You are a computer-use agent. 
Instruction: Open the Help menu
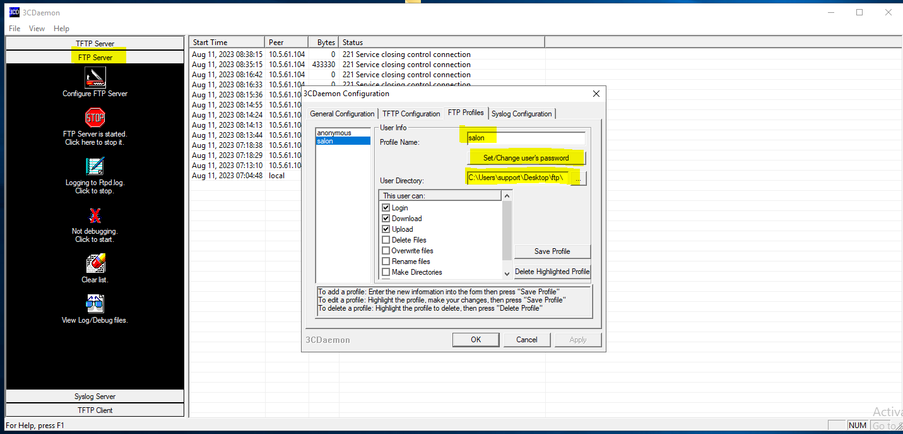coord(61,28)
